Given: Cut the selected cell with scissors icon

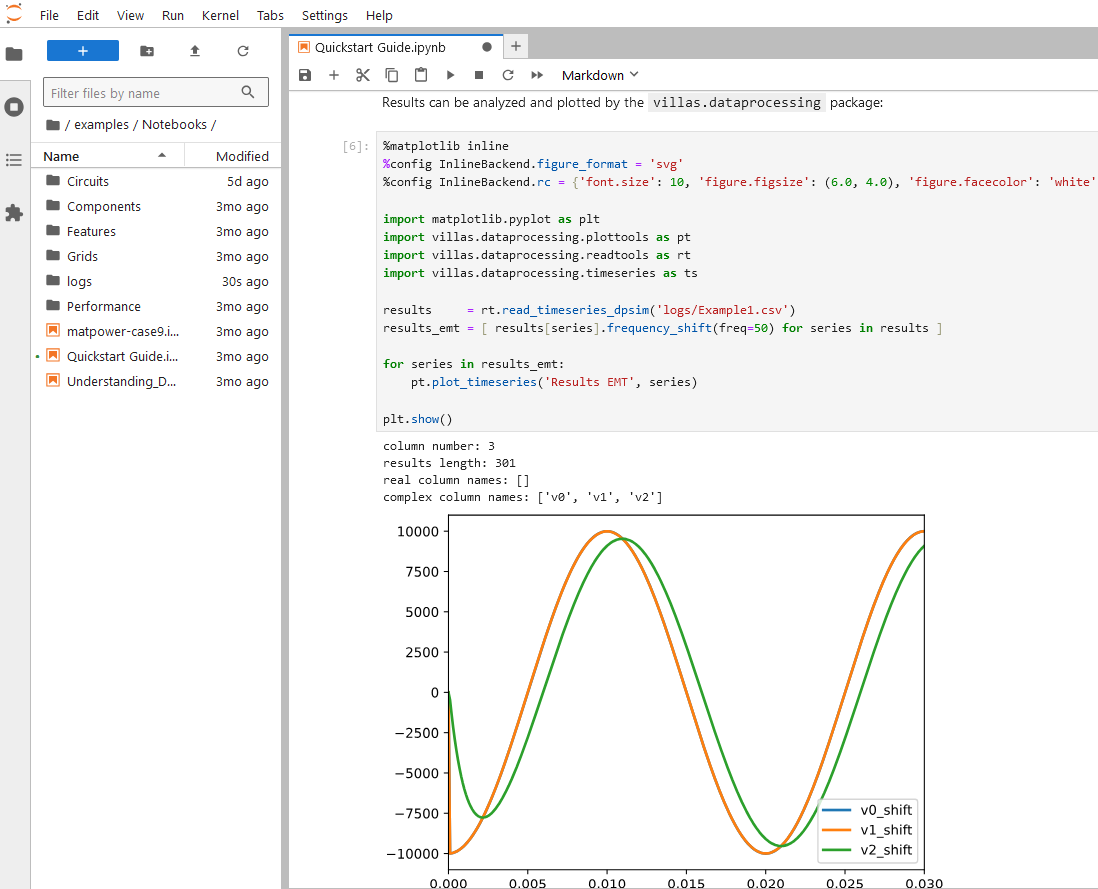Looking at the screenshot, I should (x=363, y=75).
